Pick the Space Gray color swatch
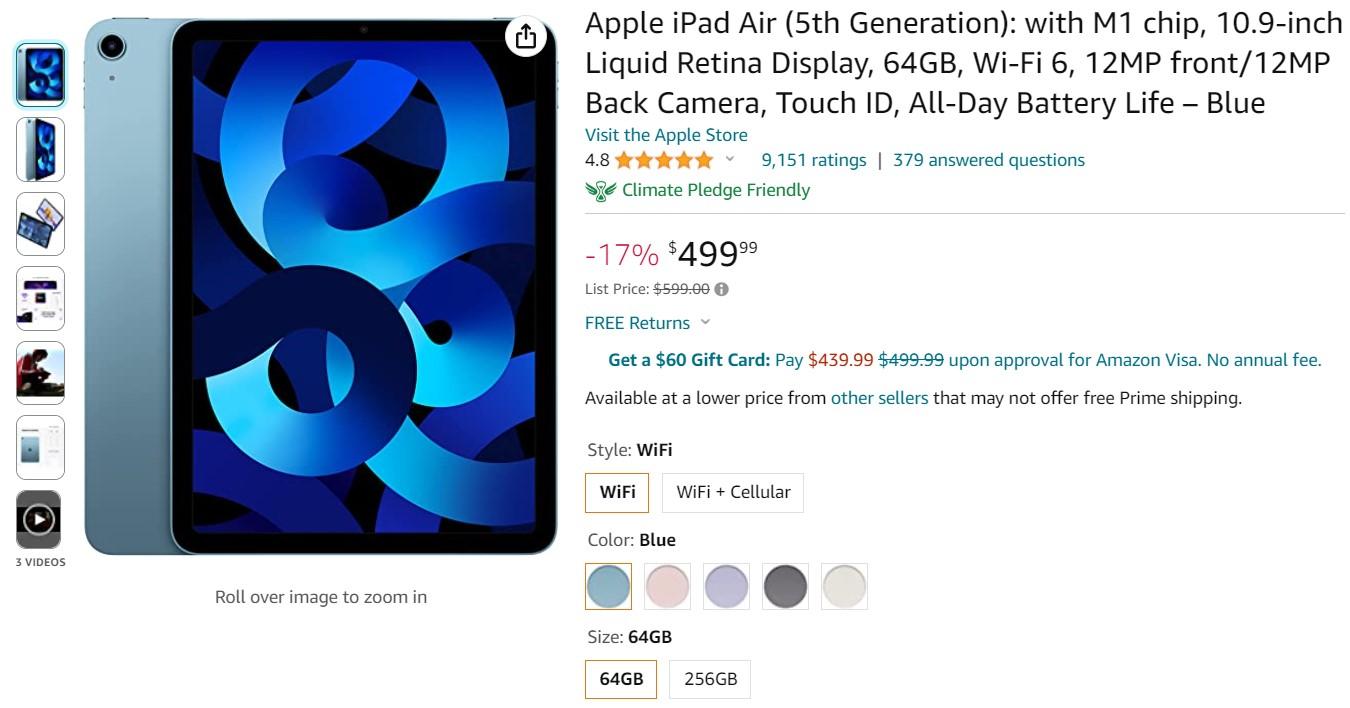 pyautogui.click(x=785, y=586)
